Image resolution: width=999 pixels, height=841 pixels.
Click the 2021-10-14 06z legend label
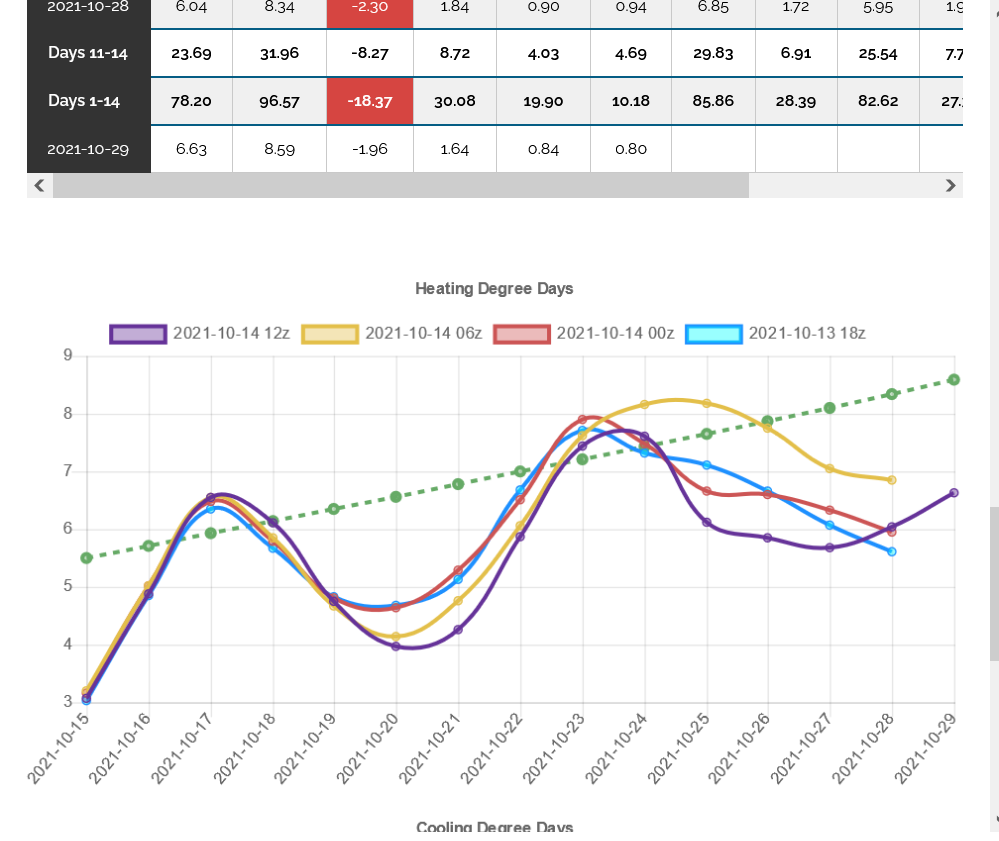[423, 333]
